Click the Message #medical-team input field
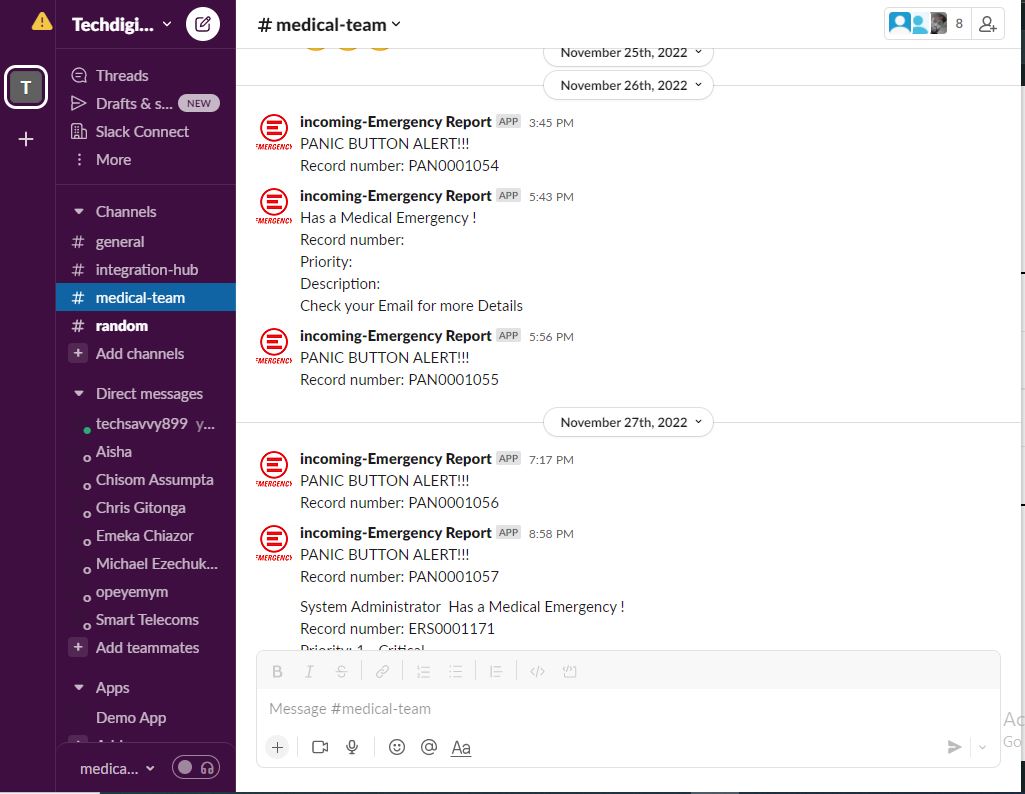The width and height of the screenshot is (1025, 794). pos(600,709)
